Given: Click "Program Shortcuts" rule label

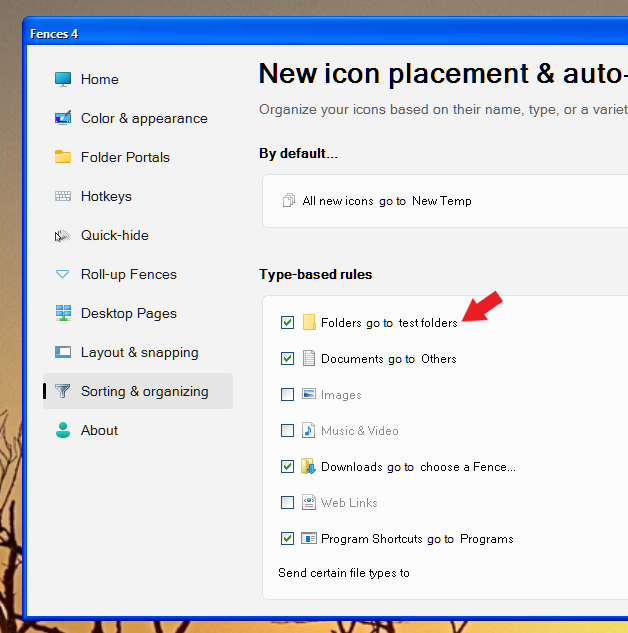Looking at the screenshot, I should pos(372,539).
